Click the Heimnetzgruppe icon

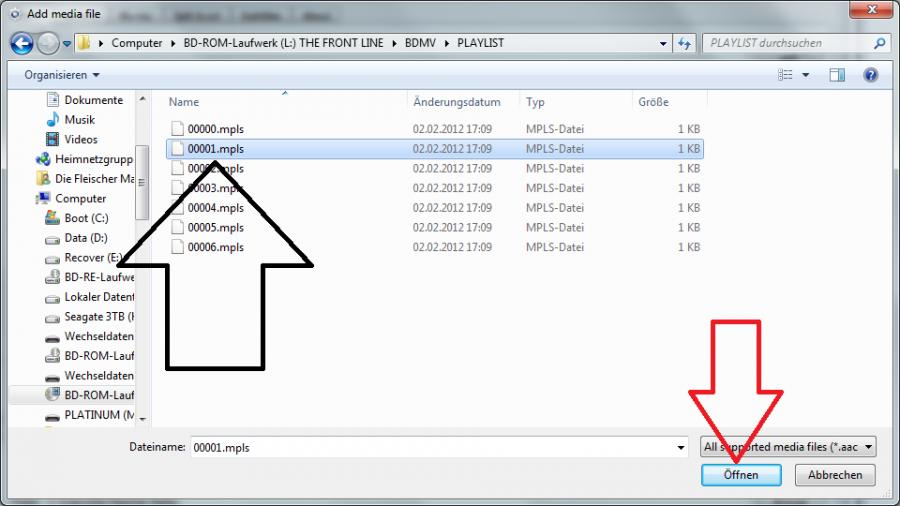click(x=43, y=159)
